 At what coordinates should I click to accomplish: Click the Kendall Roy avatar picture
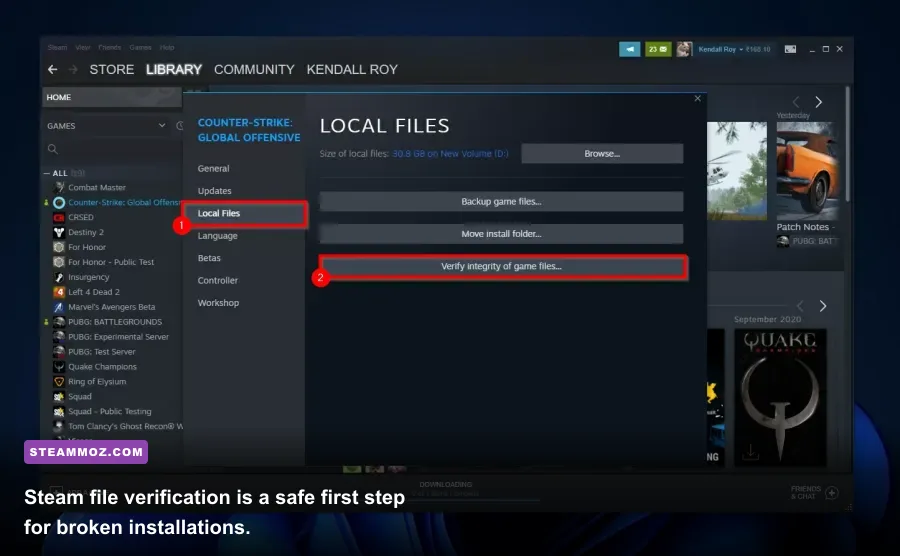point(684,49)
